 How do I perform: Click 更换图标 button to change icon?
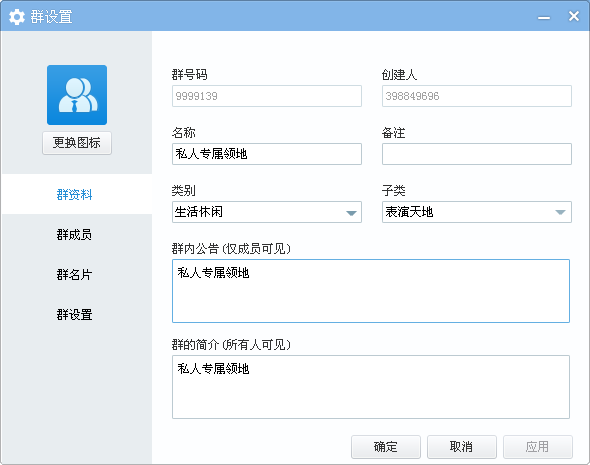point(77,143)
